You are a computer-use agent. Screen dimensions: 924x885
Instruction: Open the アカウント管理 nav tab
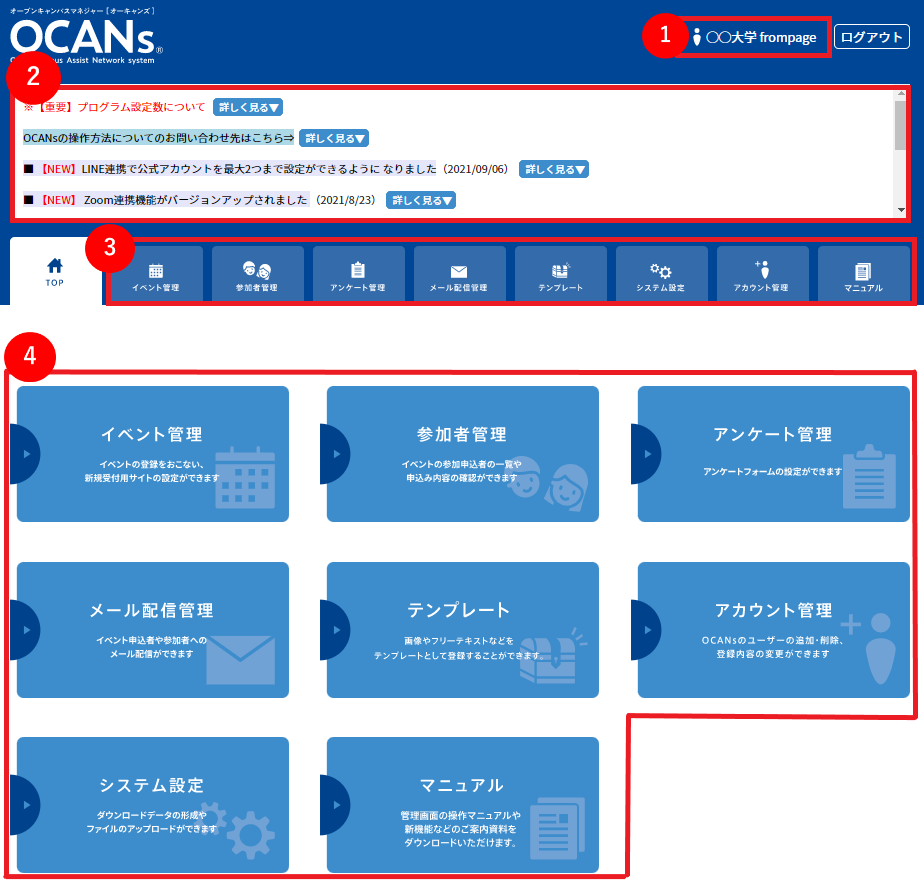[x=762, y=275]
